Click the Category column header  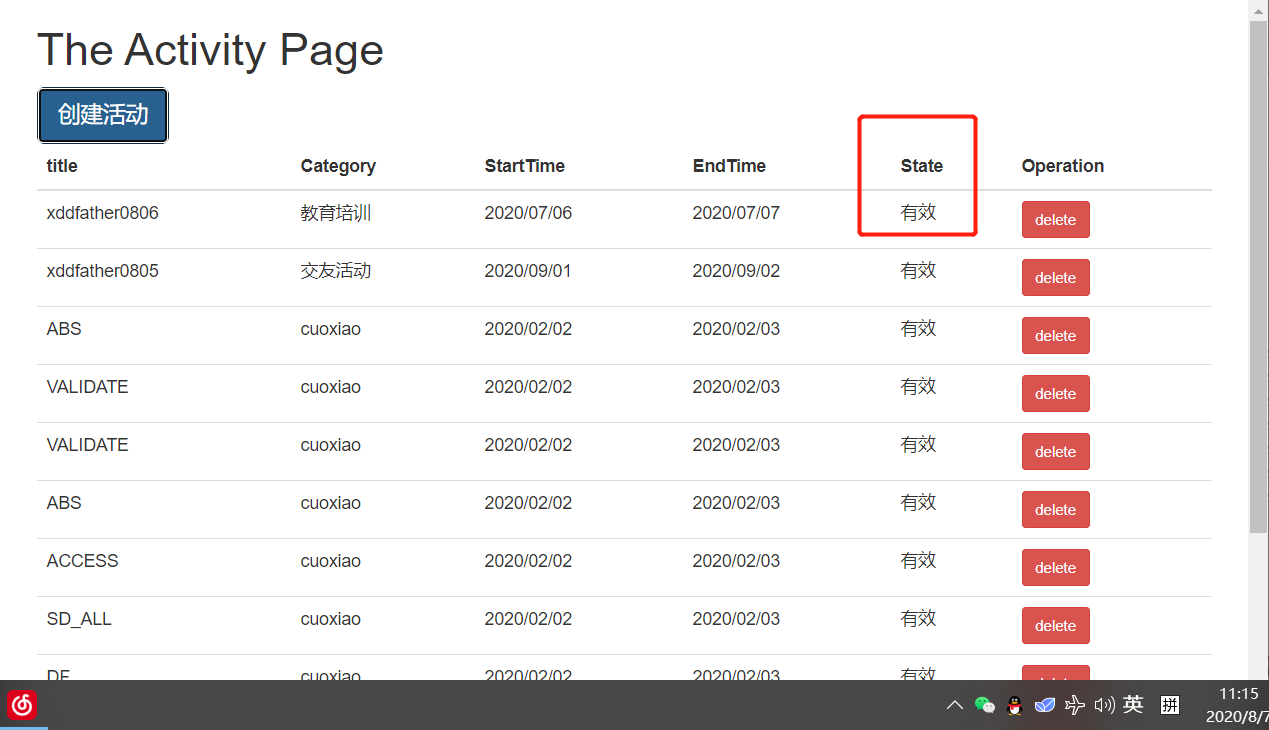[338, 166]
